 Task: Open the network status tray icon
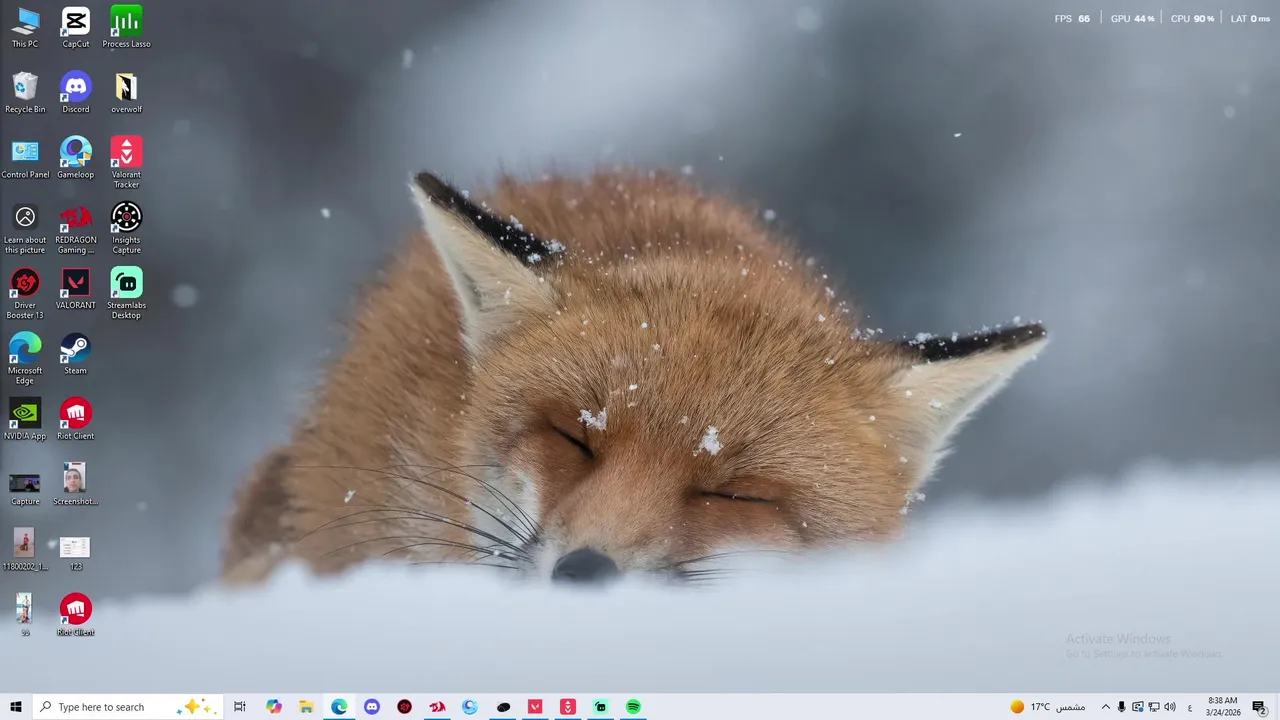pyautogui.click(x=1154, y=707)
